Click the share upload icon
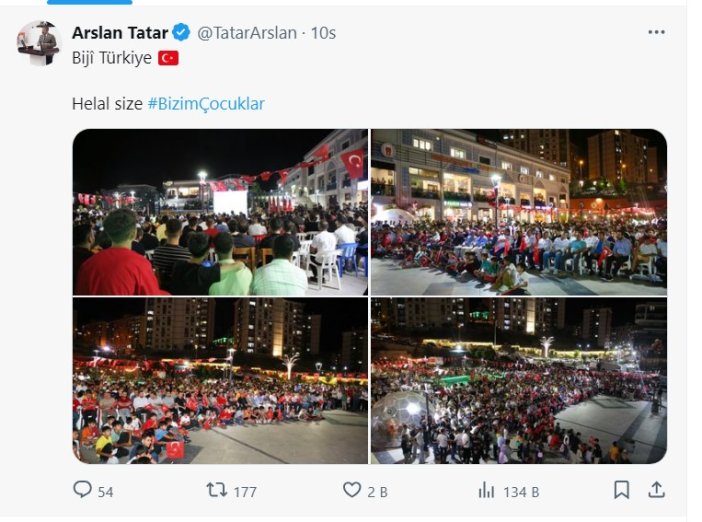The image size is (702, 522). click(x=656, y=490)
